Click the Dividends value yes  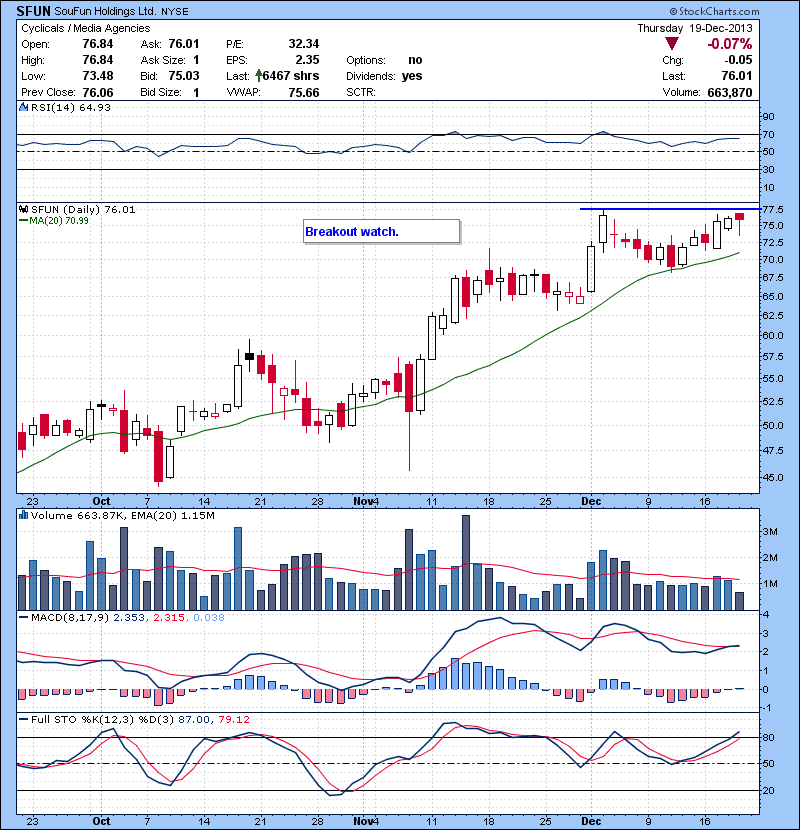click(412, 76)
